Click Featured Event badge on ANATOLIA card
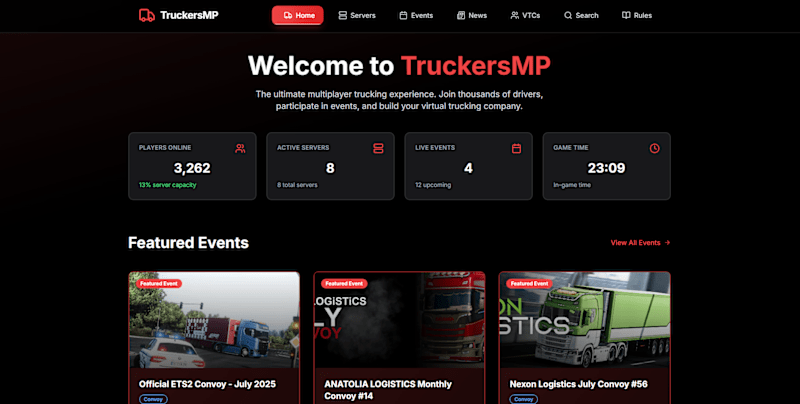 (x=344, y=283)
